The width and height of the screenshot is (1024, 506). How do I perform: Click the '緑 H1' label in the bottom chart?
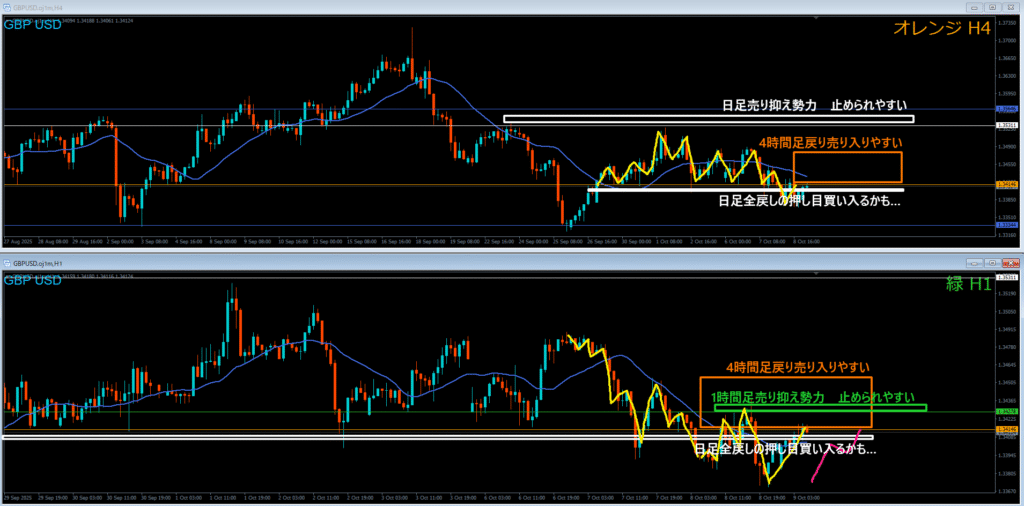pyautogui.click(x=969, y=283)
